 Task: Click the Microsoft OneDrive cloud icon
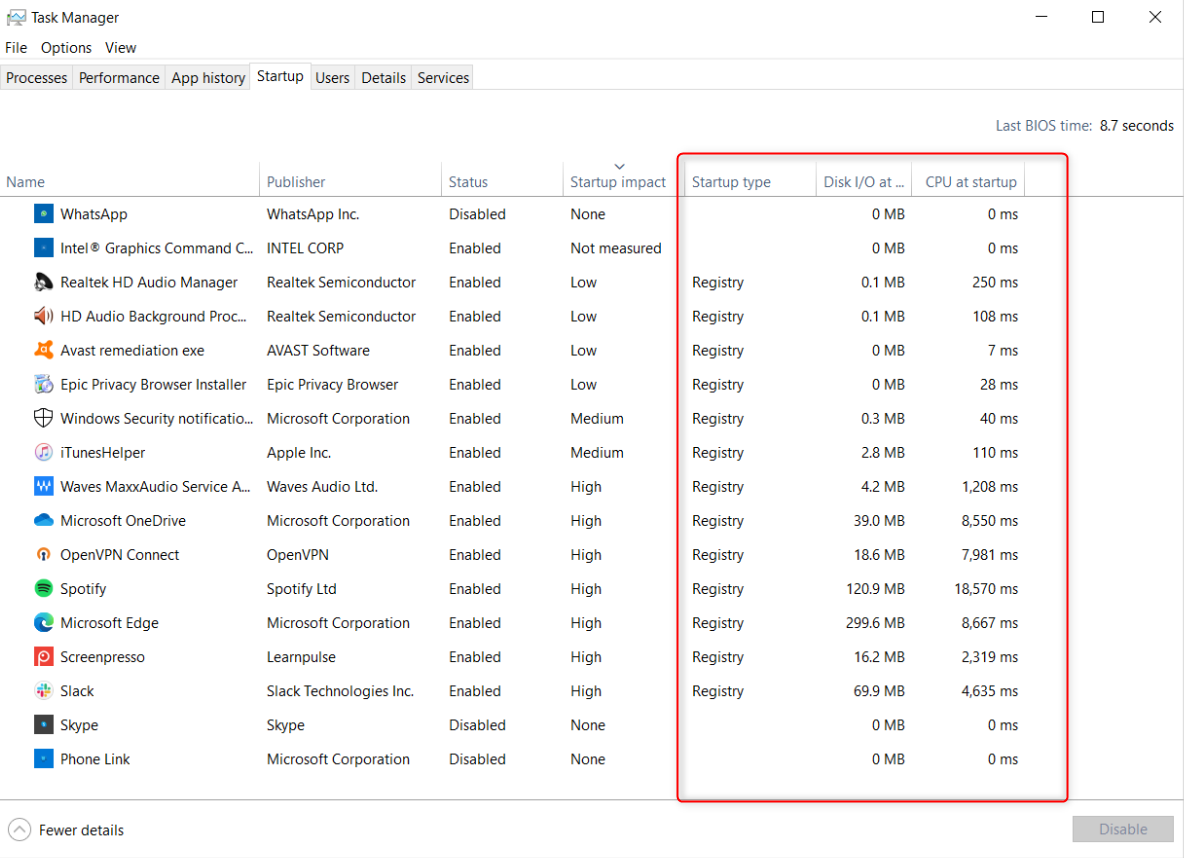click(44, 520)
